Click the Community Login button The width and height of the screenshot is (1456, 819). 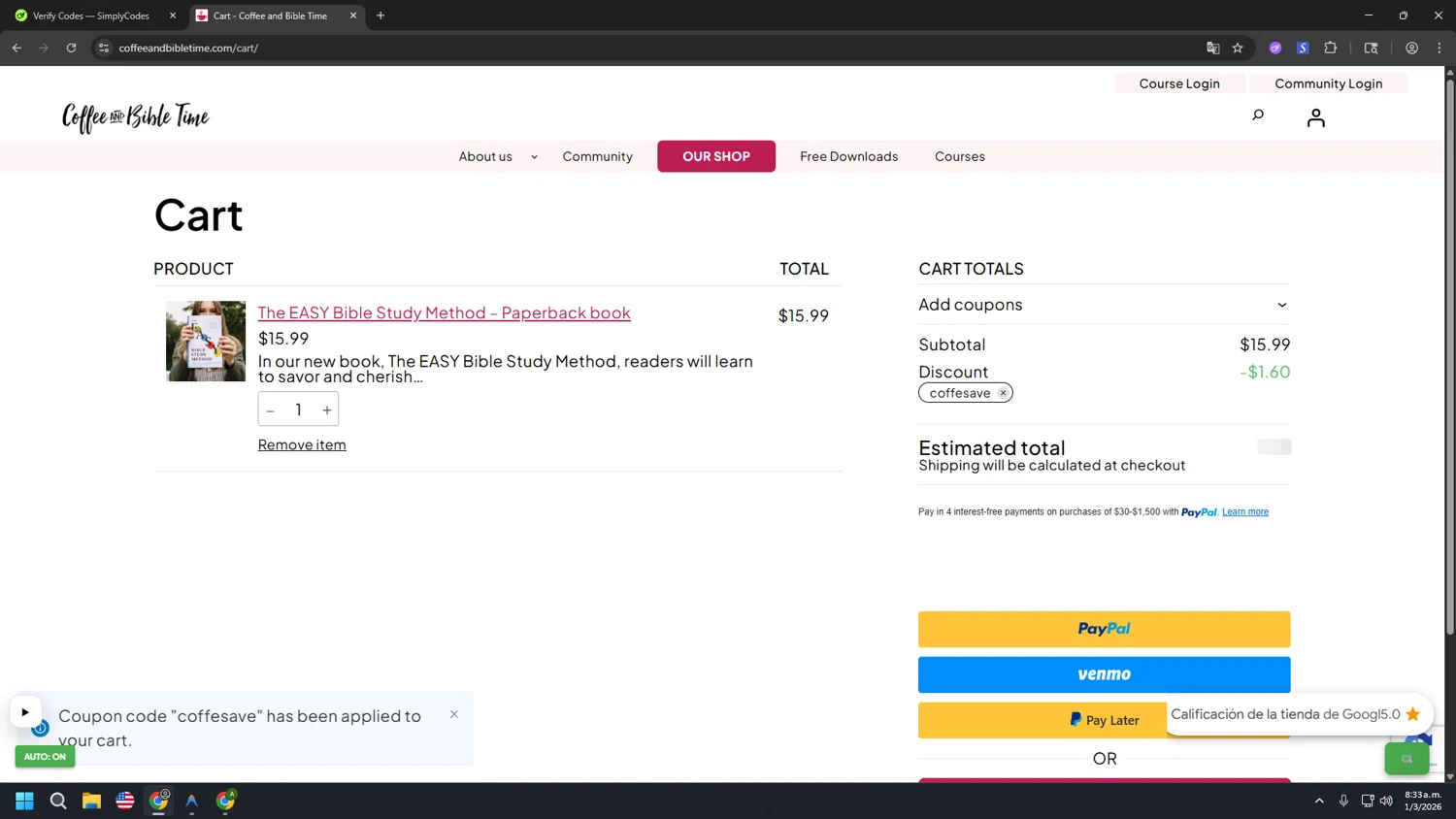pos(1328,83)
